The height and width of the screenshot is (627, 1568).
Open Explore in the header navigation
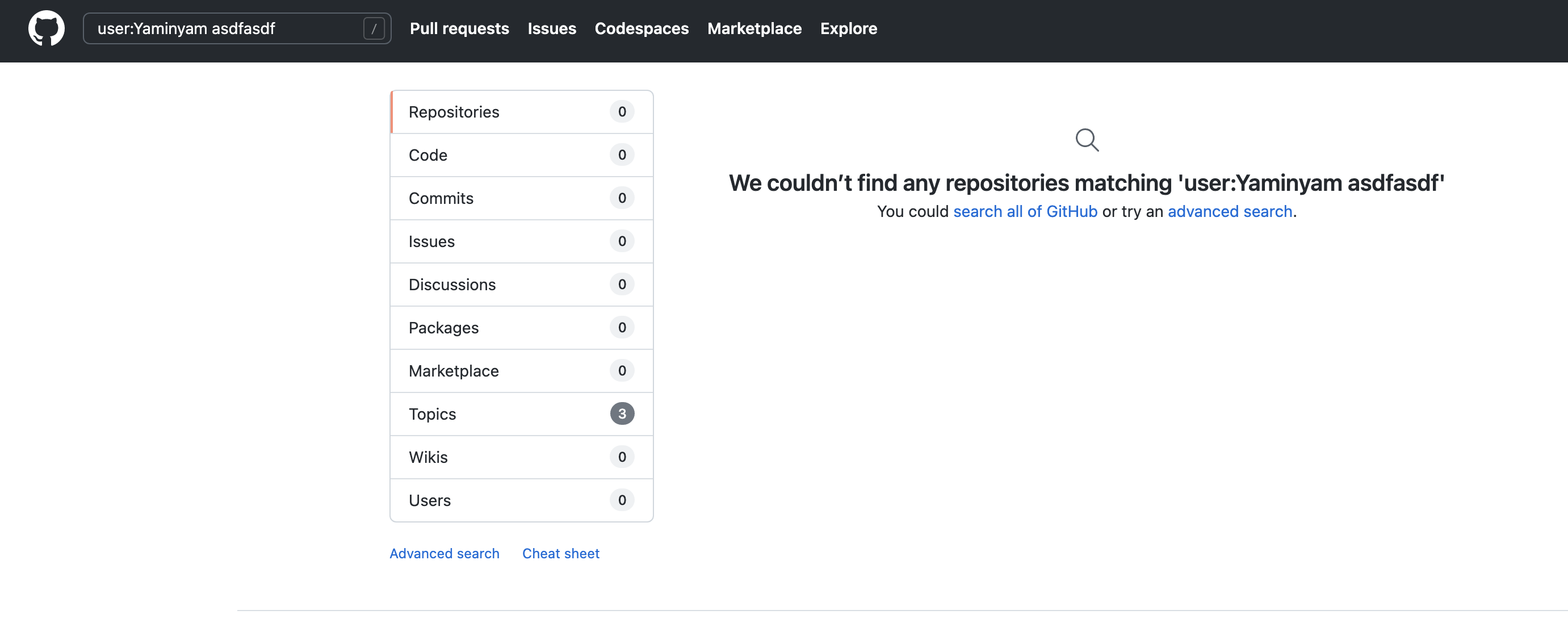(848, 28)
